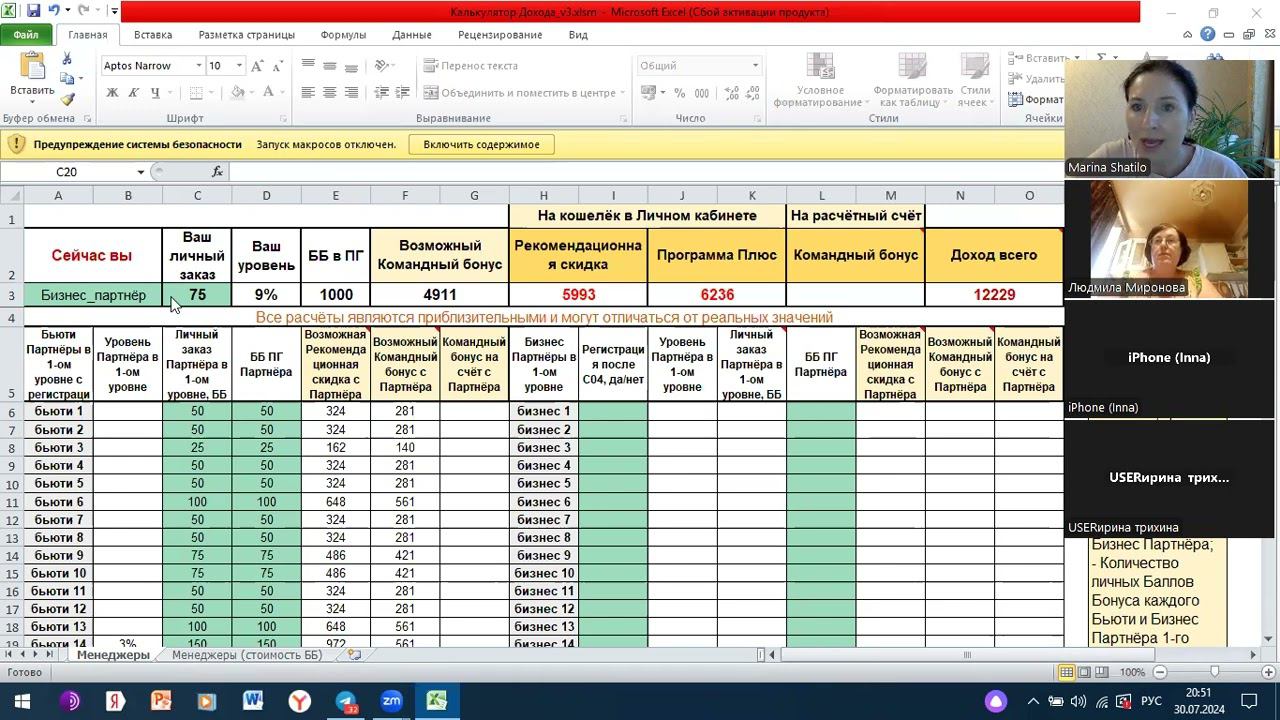Open the insert function fx button
This screenshot has height=720, width=1280.
tap(217, 172)
